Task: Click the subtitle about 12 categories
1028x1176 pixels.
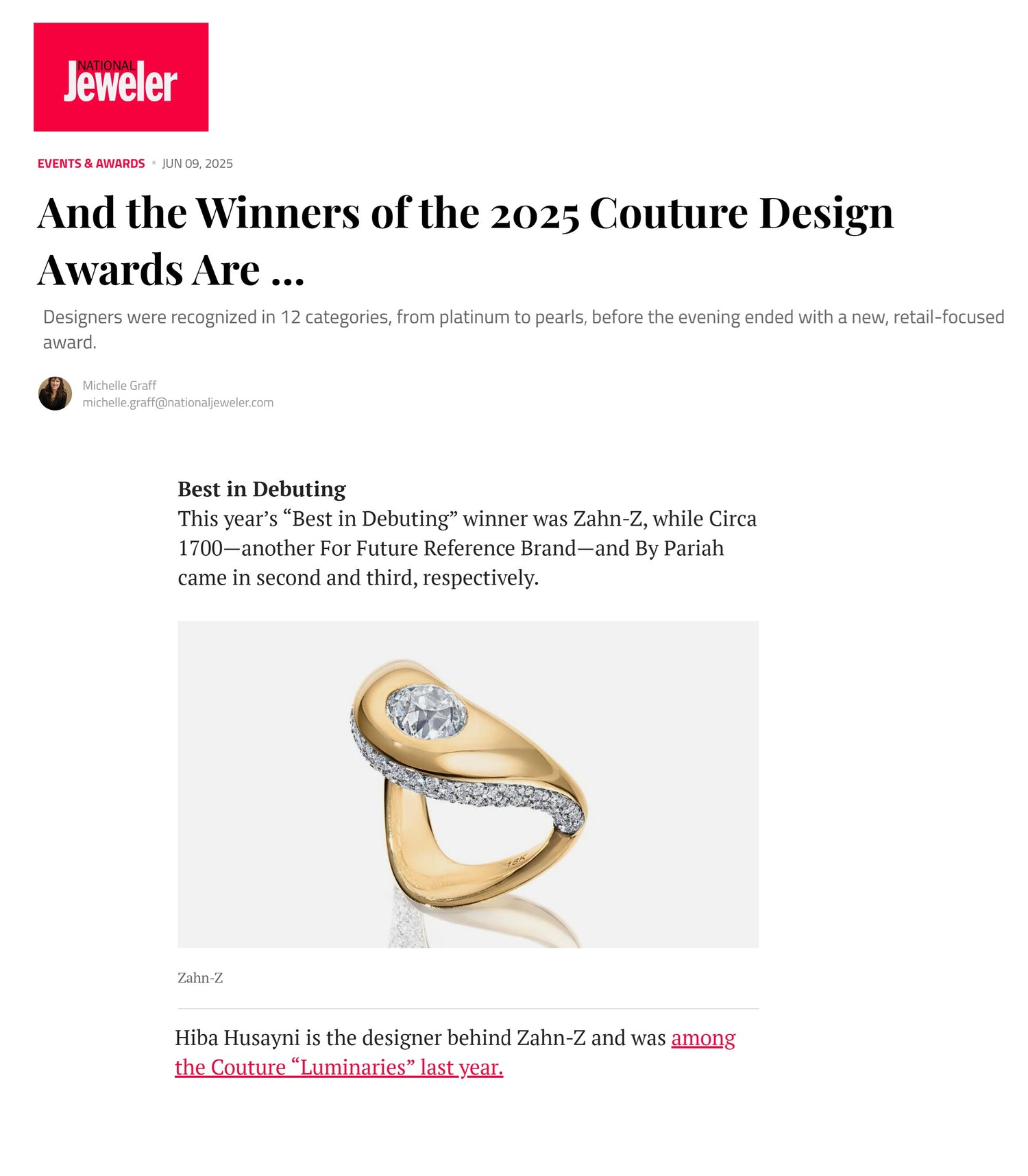Action: tap(524, 330)
